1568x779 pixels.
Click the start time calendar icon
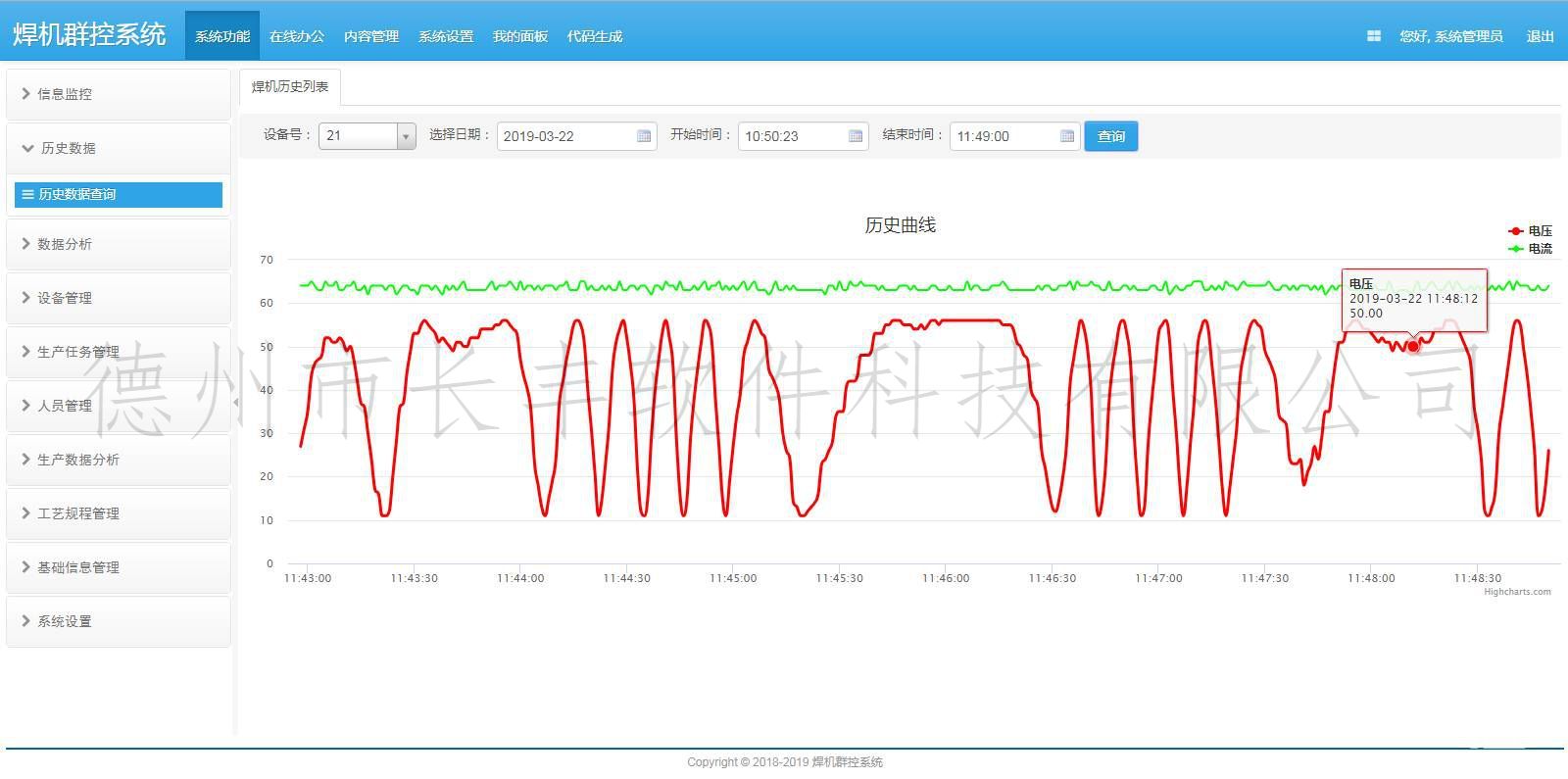click(x=856, y=136)
